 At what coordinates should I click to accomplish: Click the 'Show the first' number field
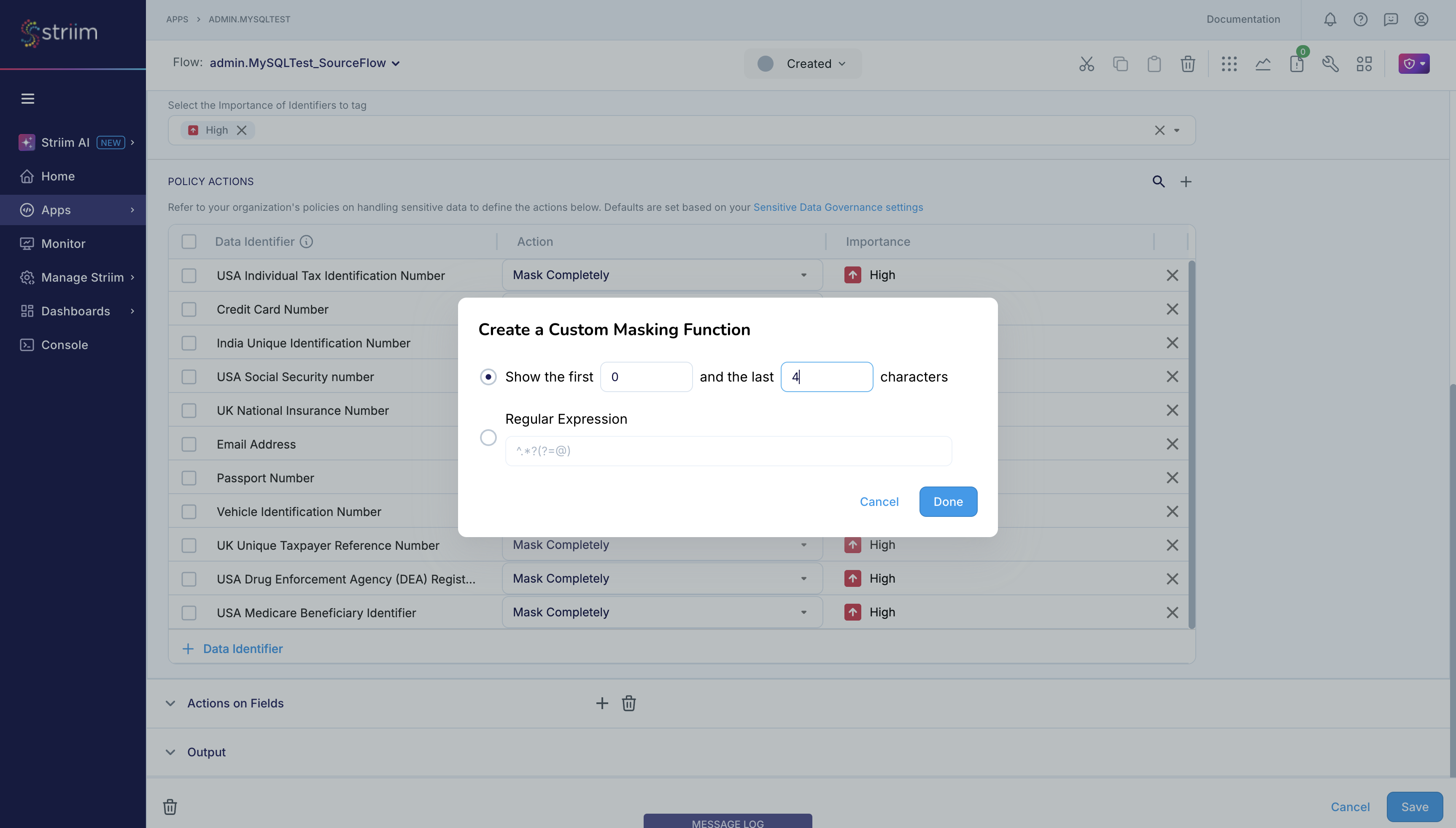click(646, 376)
